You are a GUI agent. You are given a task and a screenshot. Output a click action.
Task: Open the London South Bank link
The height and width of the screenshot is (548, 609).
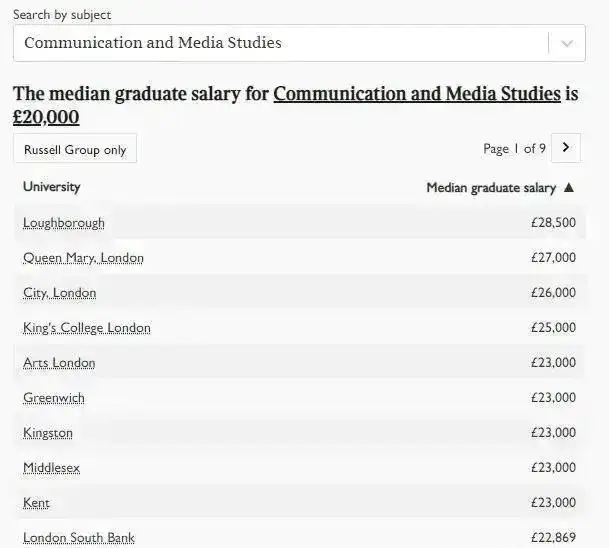[79, 538]
